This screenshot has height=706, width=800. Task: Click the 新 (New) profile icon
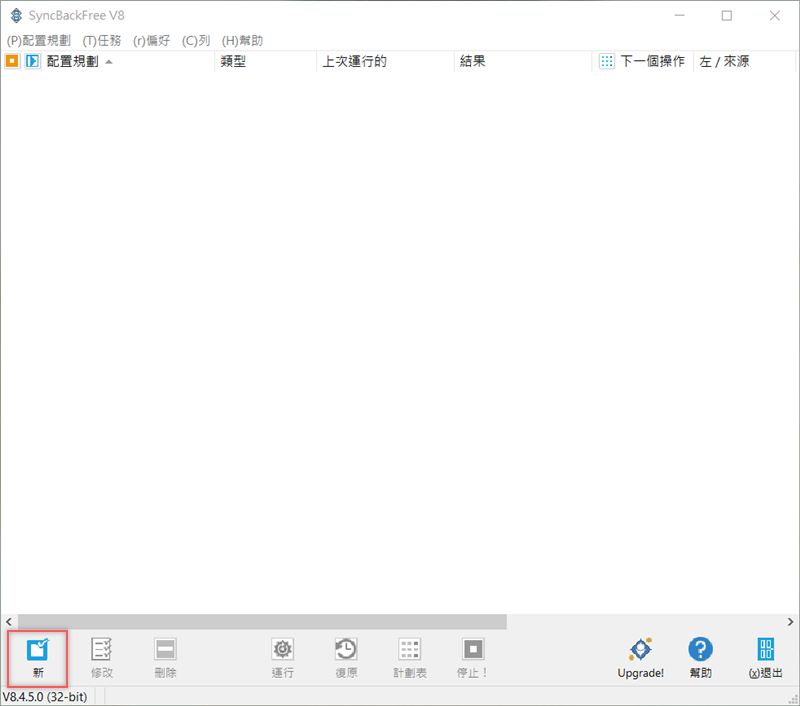coord(38,649)
